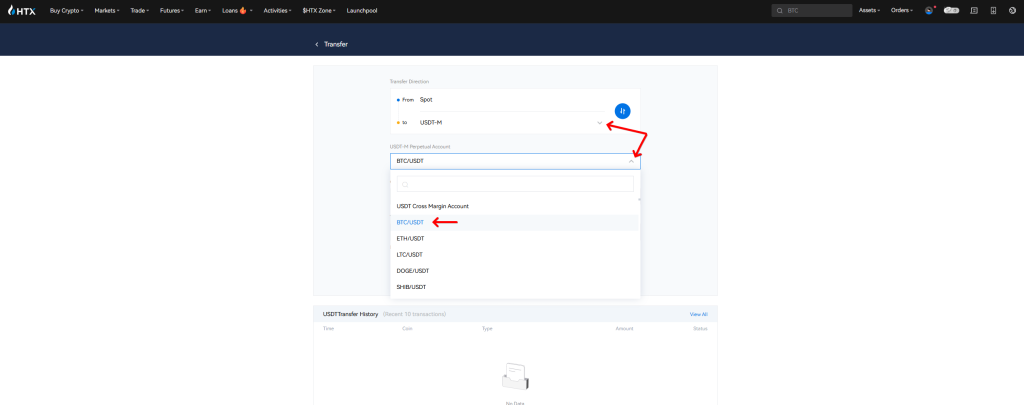Open the Buy Crypto menu

[x=66, y=10]
